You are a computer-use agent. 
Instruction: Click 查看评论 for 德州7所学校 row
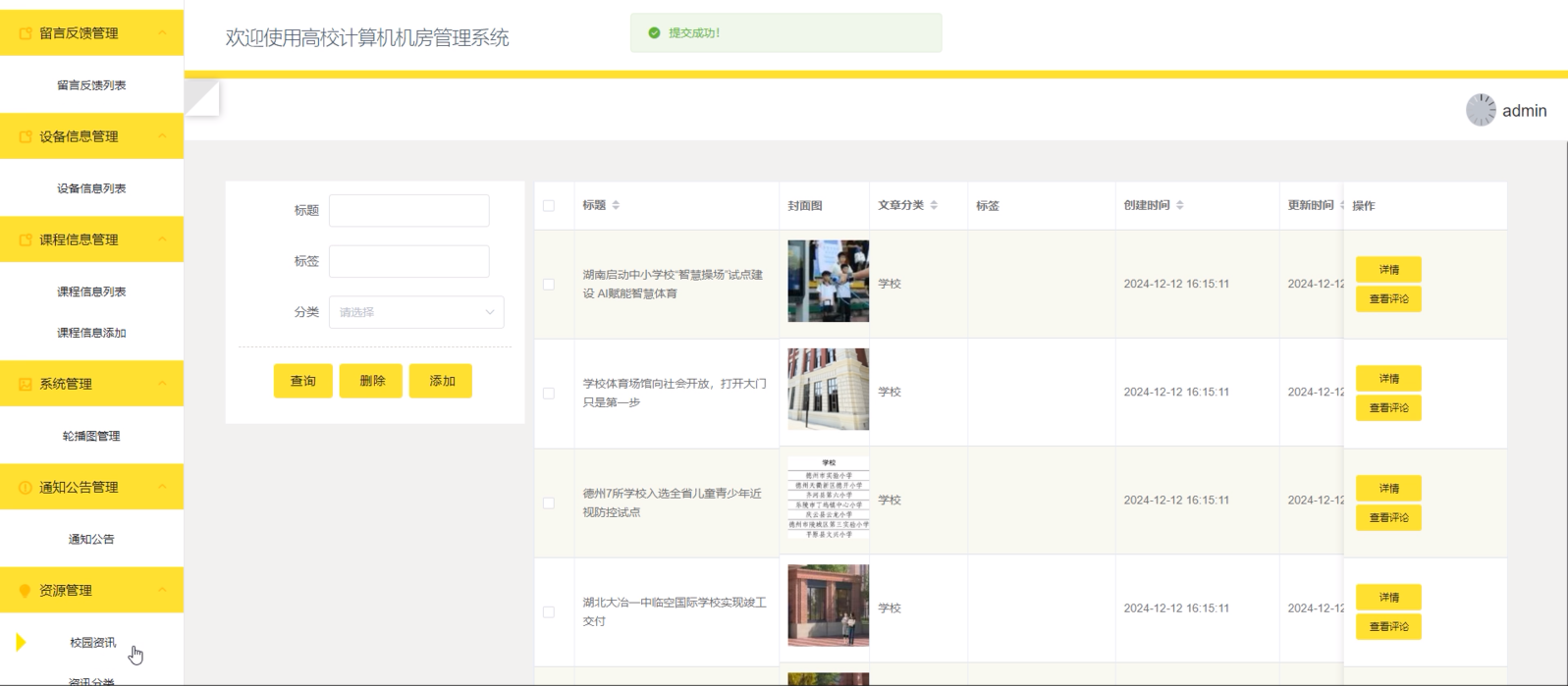[x=1388, y=518]
